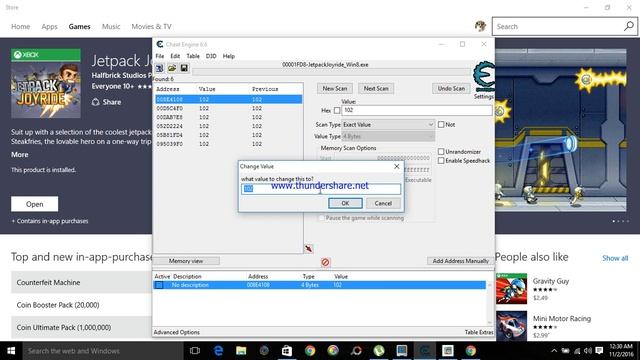
Task: Open the user avatar in the Store header
Action: (x=480, y=27)
